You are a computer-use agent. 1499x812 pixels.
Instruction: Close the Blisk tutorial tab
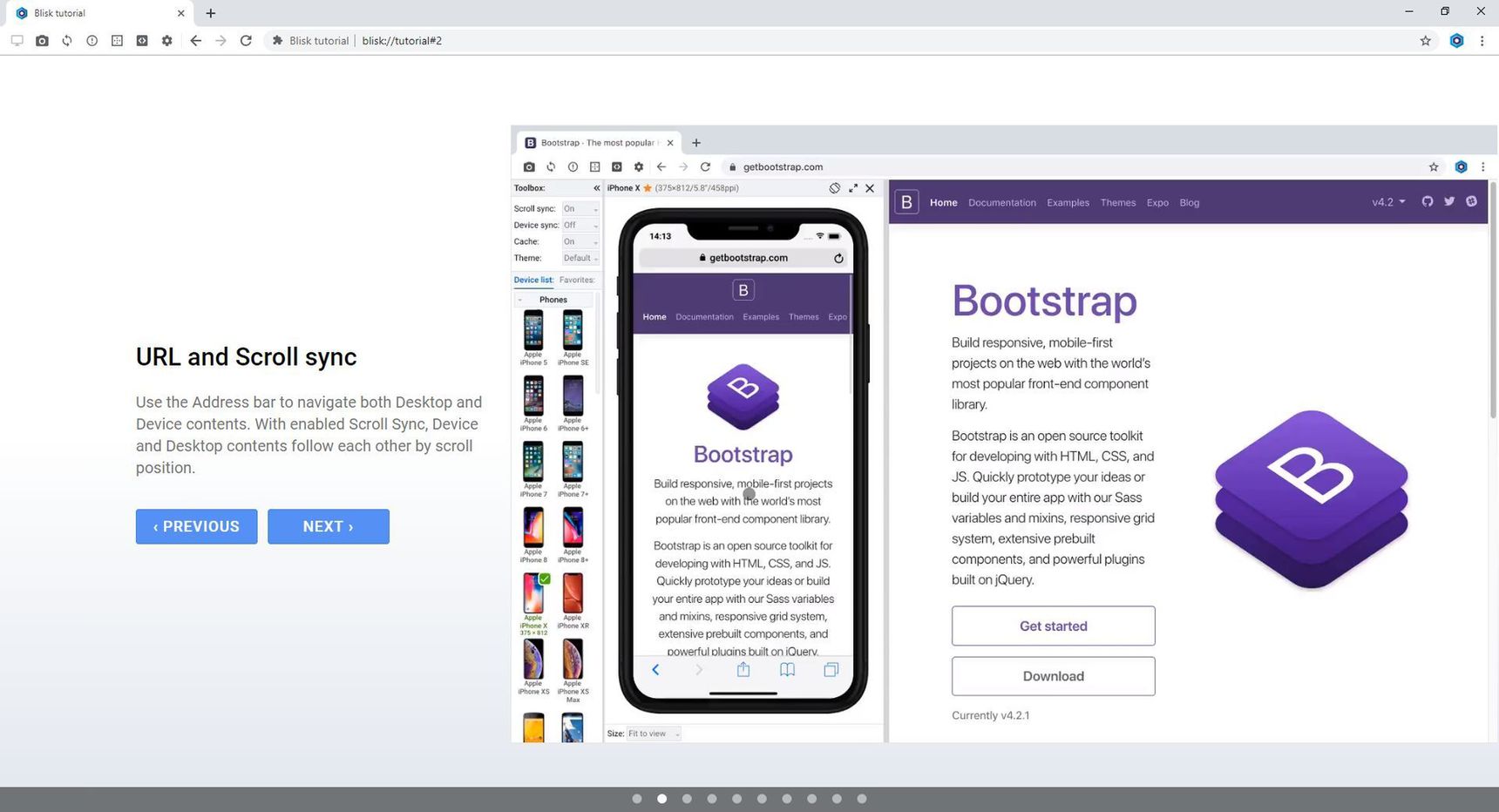click(181, 13)
